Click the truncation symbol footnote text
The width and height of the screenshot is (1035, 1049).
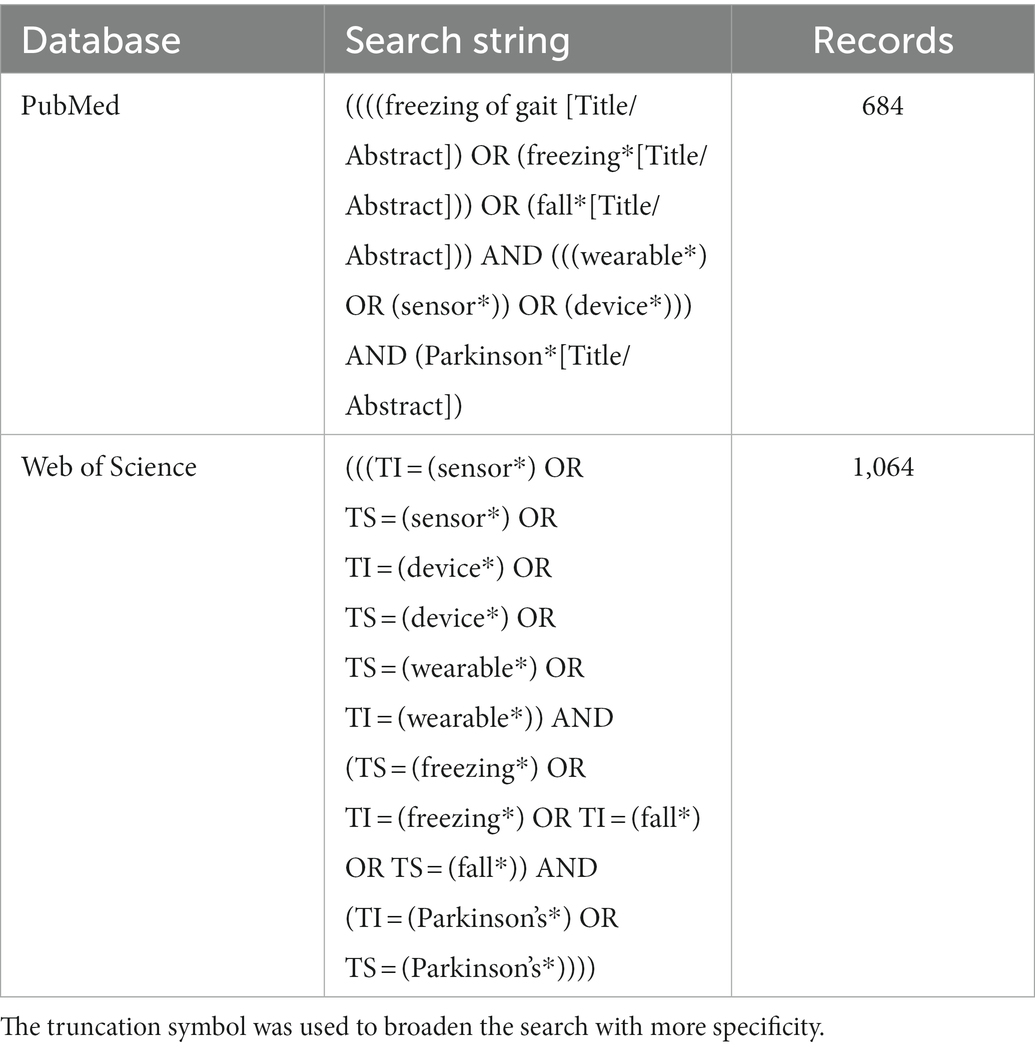(412, 1027)
